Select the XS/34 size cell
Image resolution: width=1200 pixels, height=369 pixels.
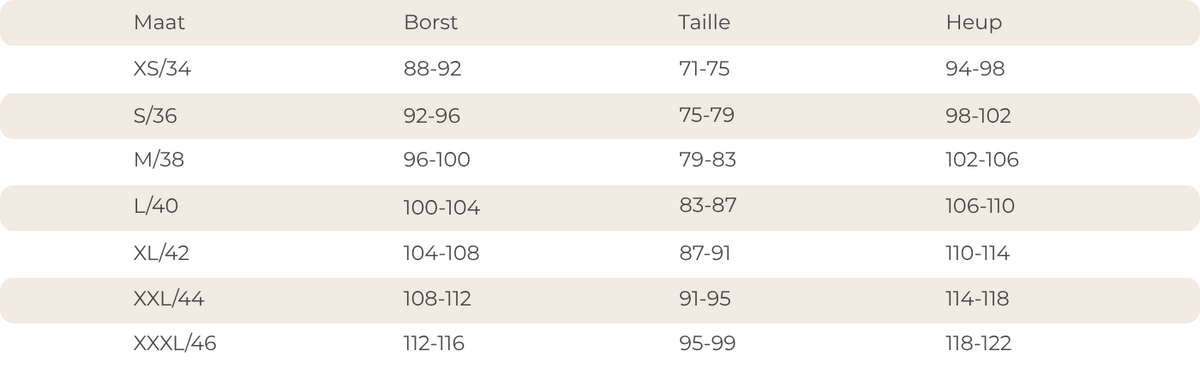pos(162,69)
